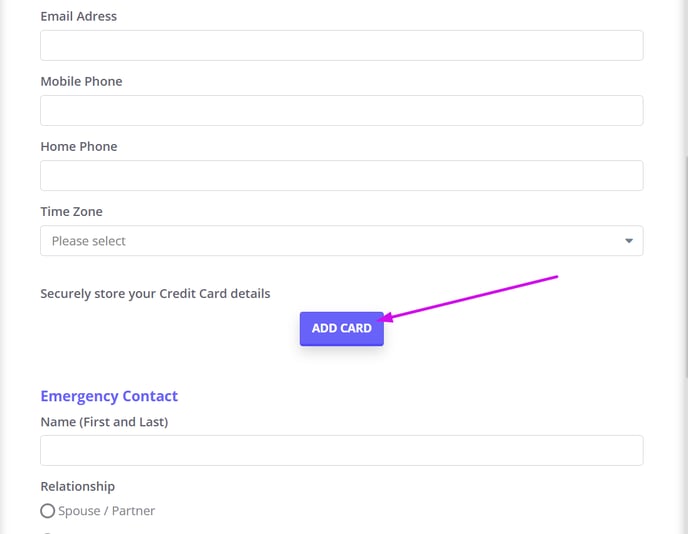Click the Please select placeholder text
This screenshot has width=688, height=534.
pyautogui.click(x=89, y=241)
